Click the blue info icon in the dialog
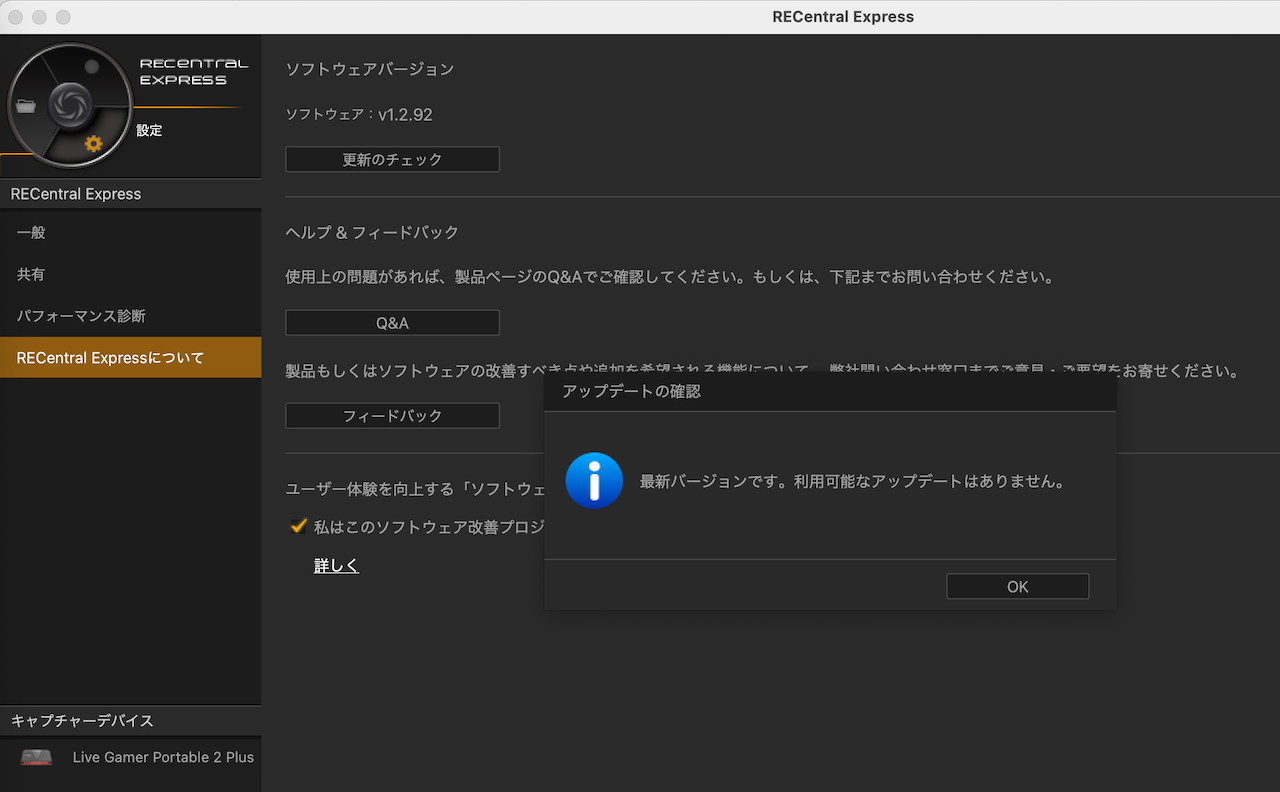This screenshot has width=1280, height=792. pos(594,481)
